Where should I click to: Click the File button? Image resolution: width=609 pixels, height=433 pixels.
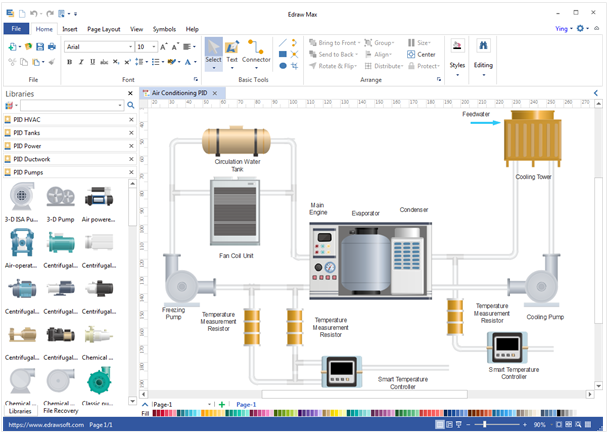click(17, 29)
